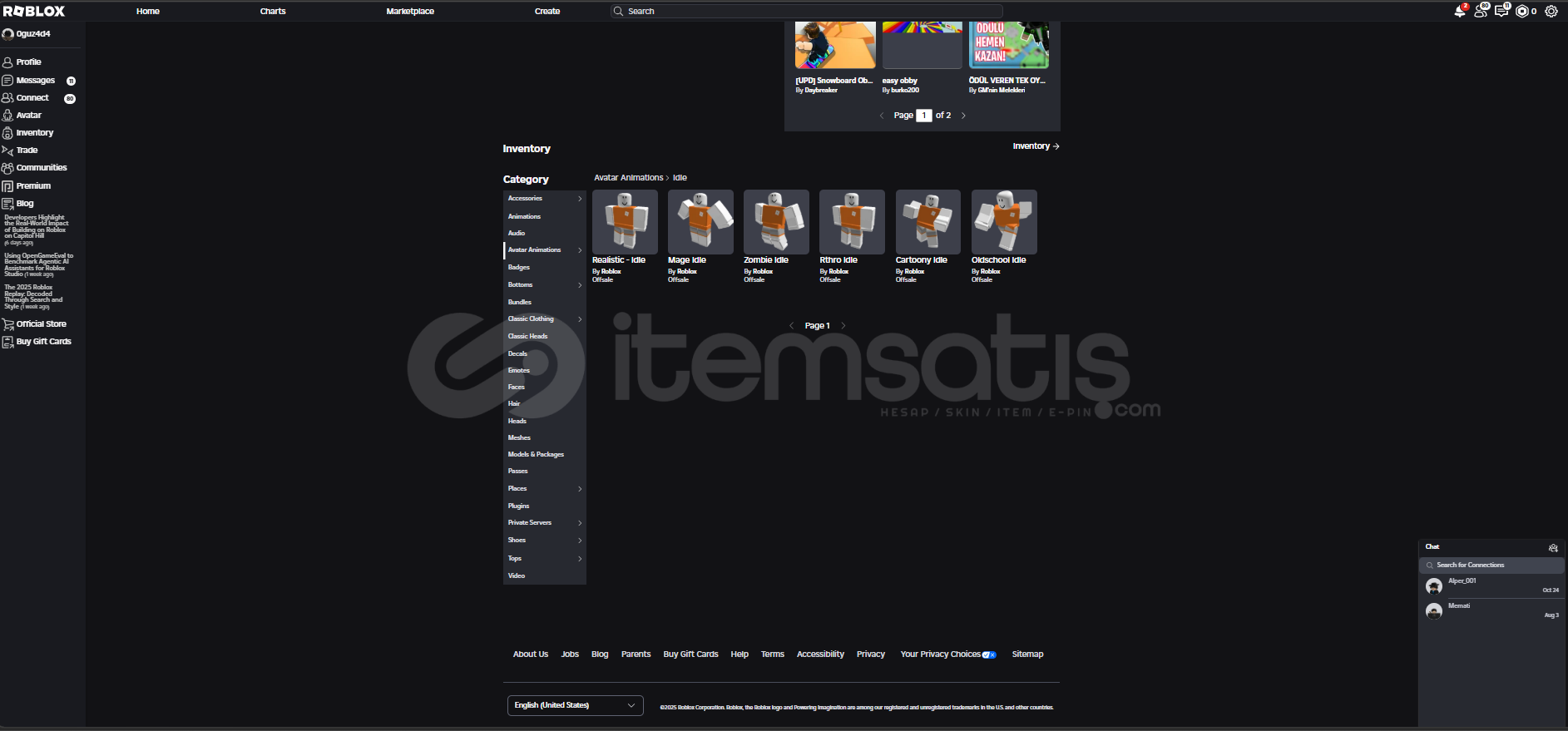Viewport: 1568px width, 731px height.
Task: Open the Official Store sidebar icon
Action: pos(7,324)
